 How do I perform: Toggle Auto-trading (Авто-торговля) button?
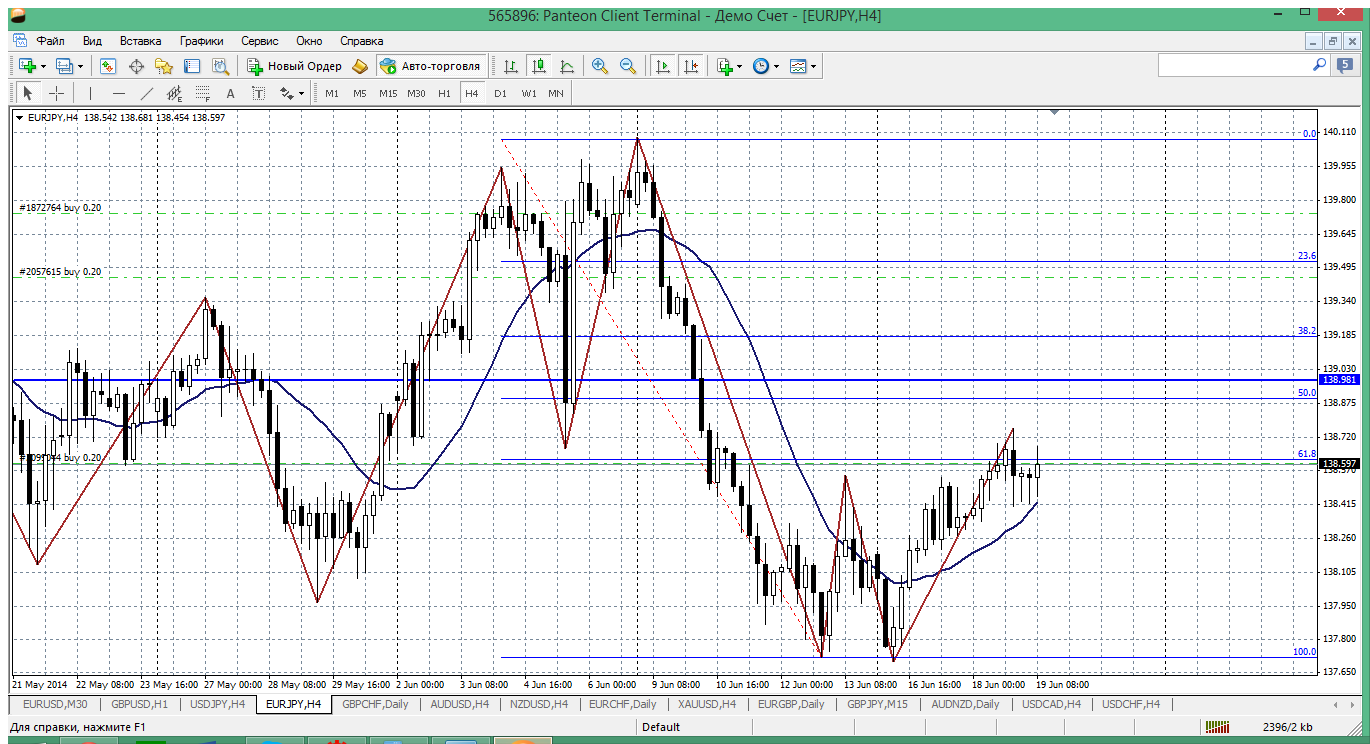point(430,66)
